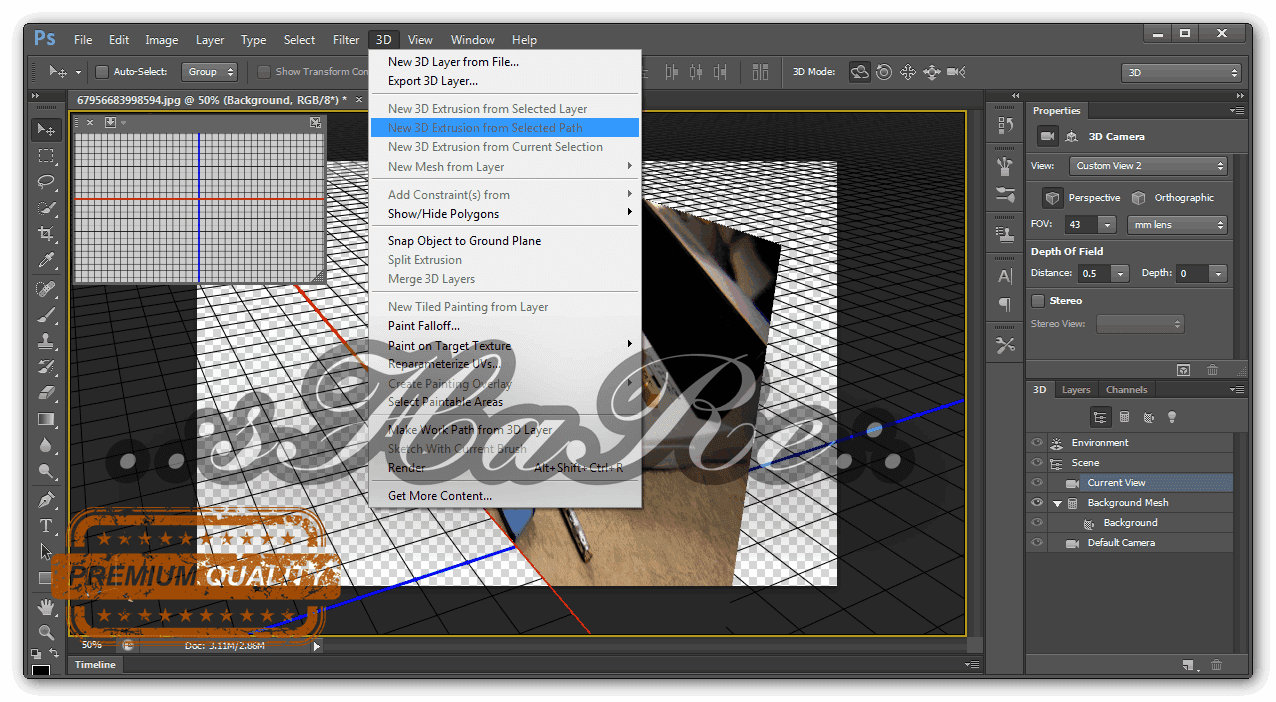Choose Export 3D Layer menu item

(505, 81)
